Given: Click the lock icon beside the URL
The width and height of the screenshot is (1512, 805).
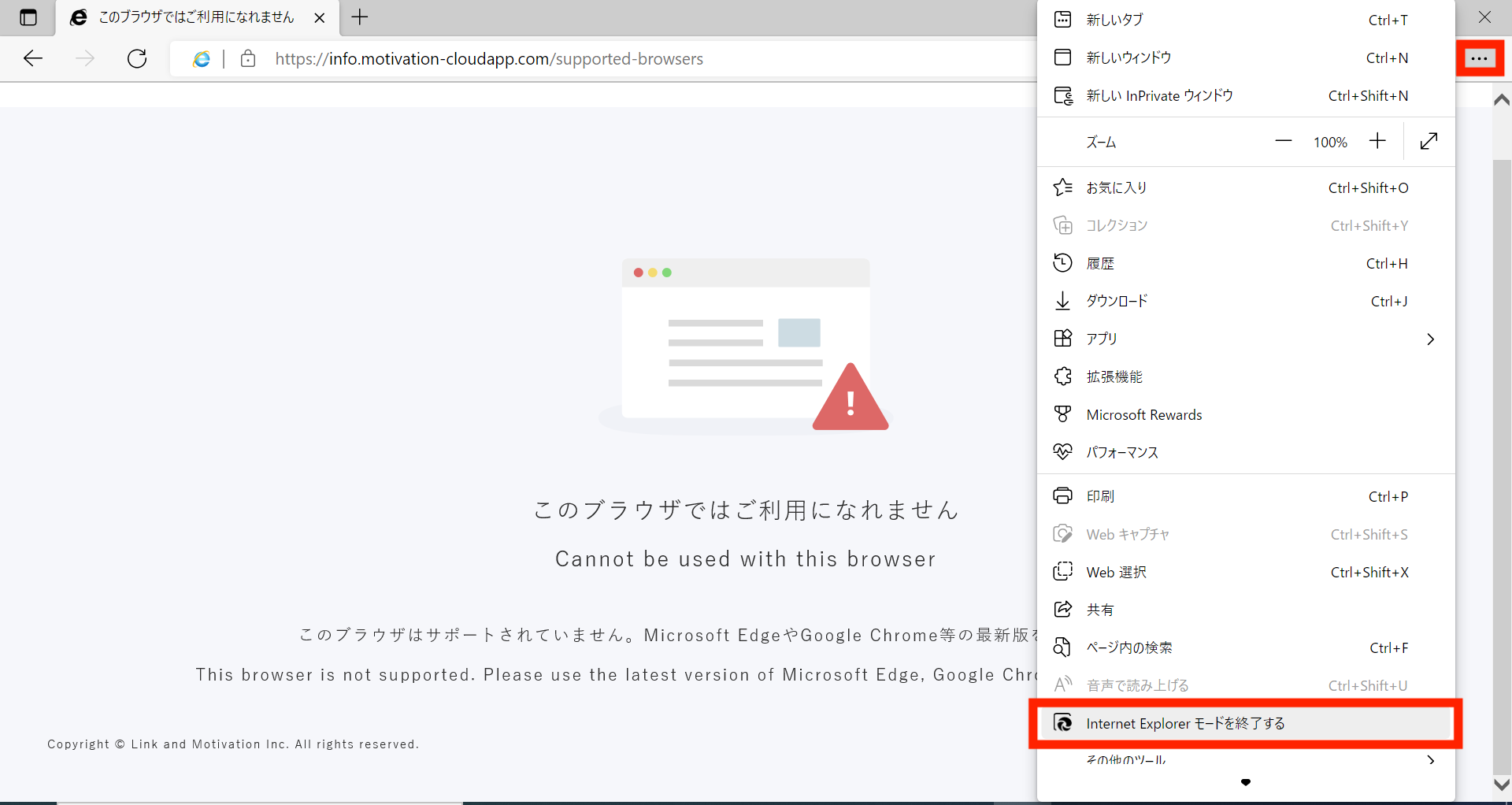Looking at the screenshot, I should point(248,59).
